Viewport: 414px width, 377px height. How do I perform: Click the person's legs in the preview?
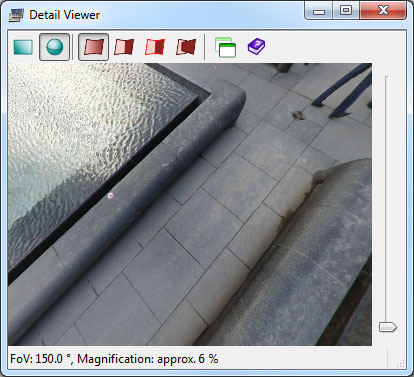coord(343,90)
